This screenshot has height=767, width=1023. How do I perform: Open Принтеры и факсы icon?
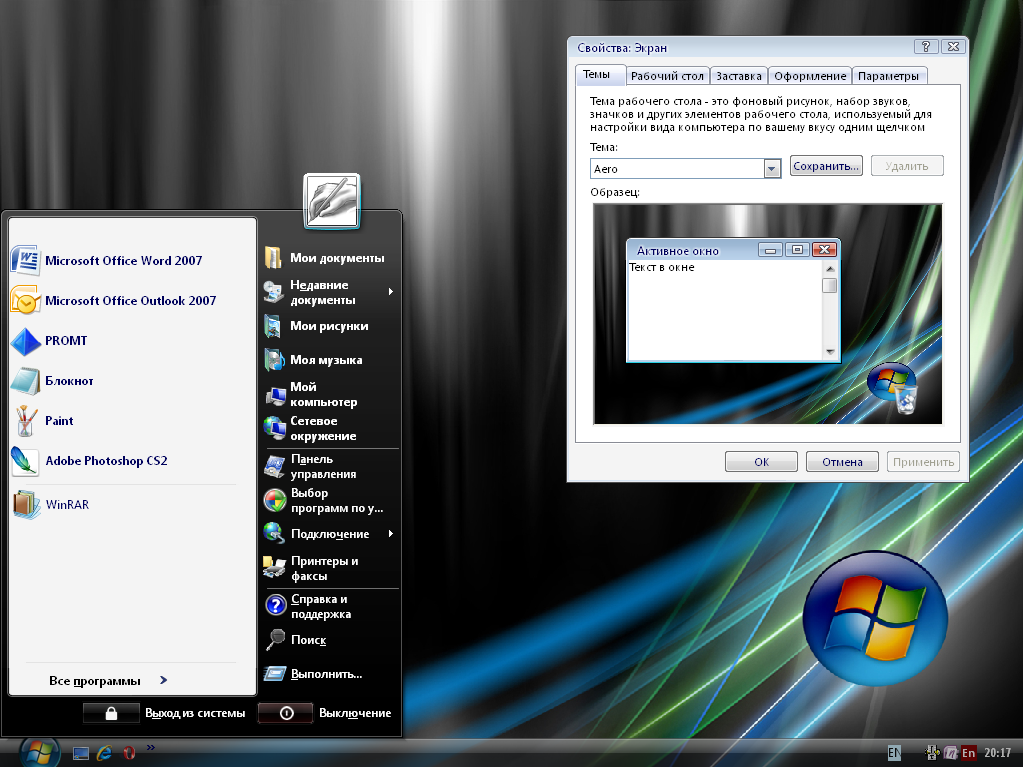275,567
